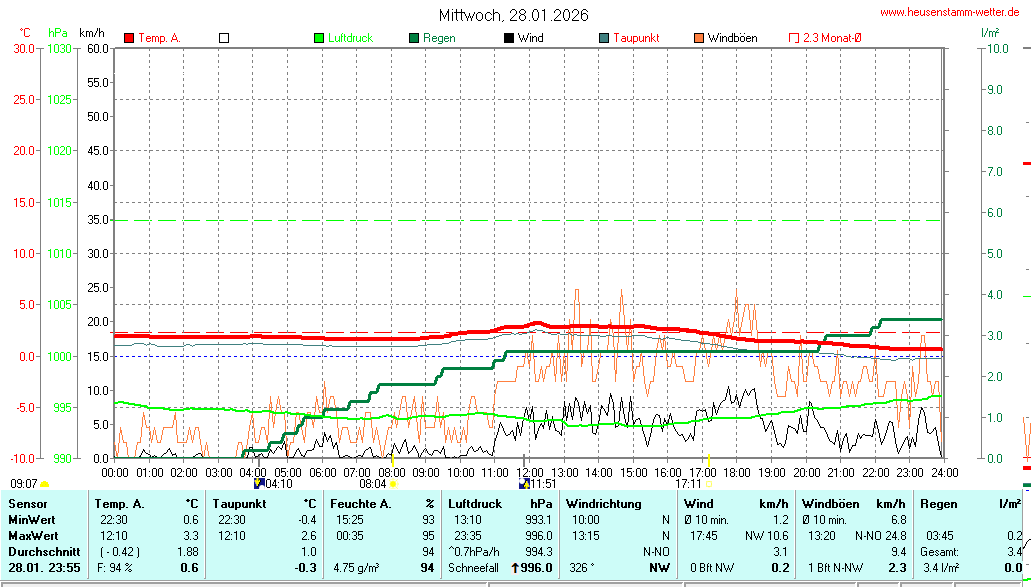
Task: Click the dark green Regen legend square
Action: (414, 38)
